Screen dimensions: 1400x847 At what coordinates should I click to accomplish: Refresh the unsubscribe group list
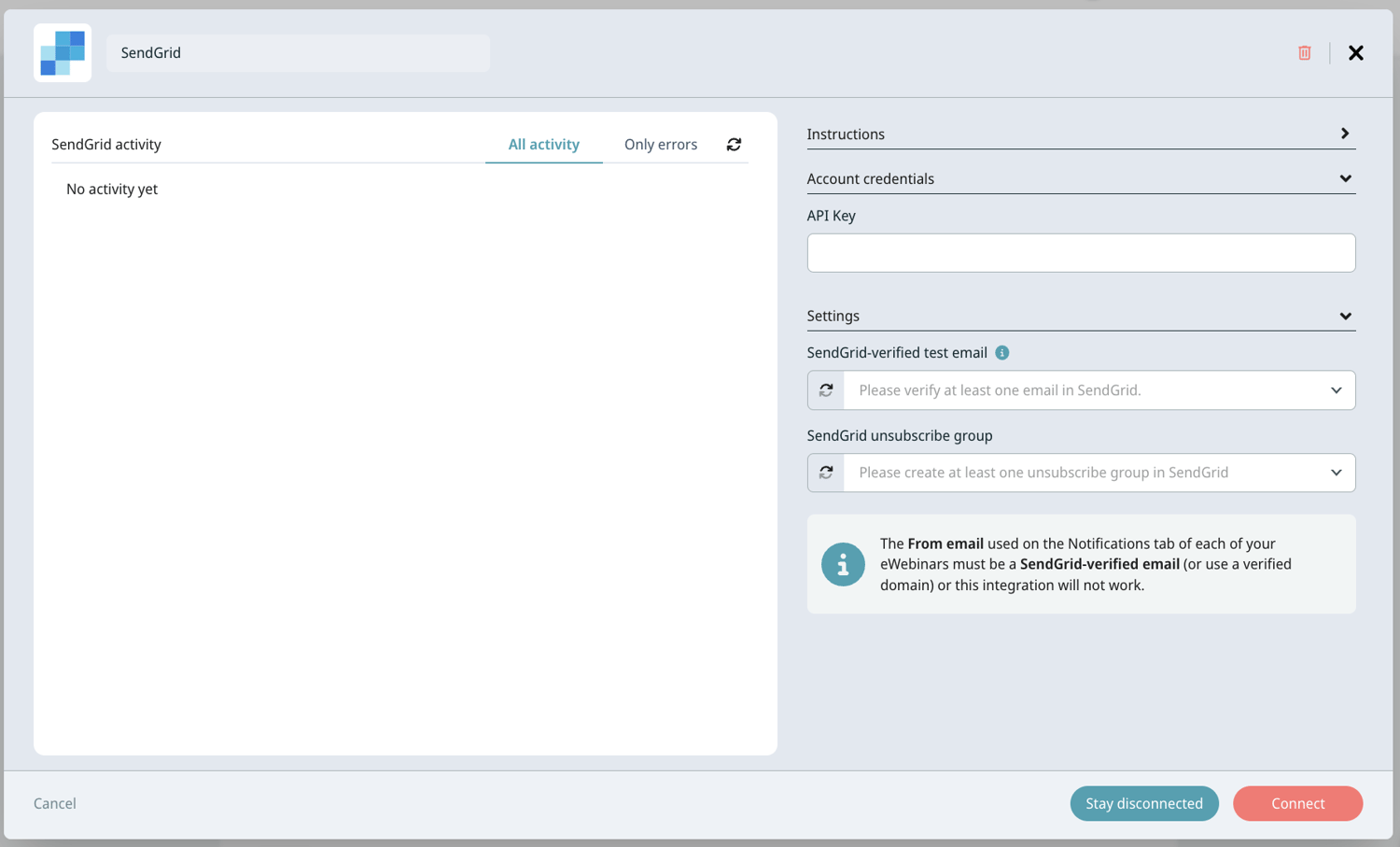coord(825,473)
